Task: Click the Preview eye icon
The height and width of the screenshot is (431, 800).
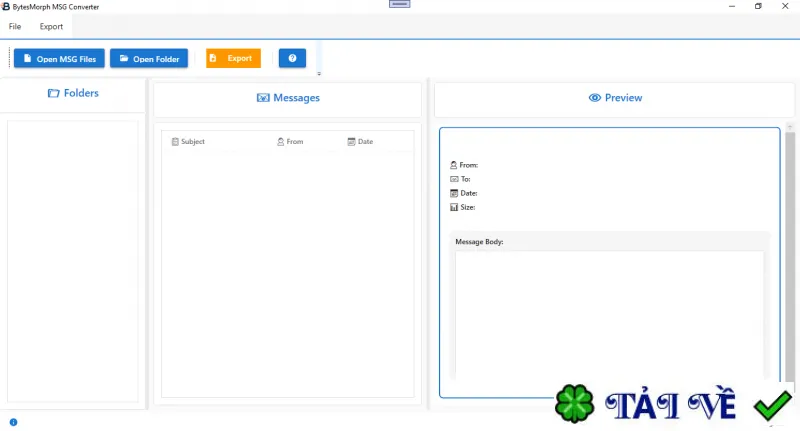Action: (x=594, y=98)
